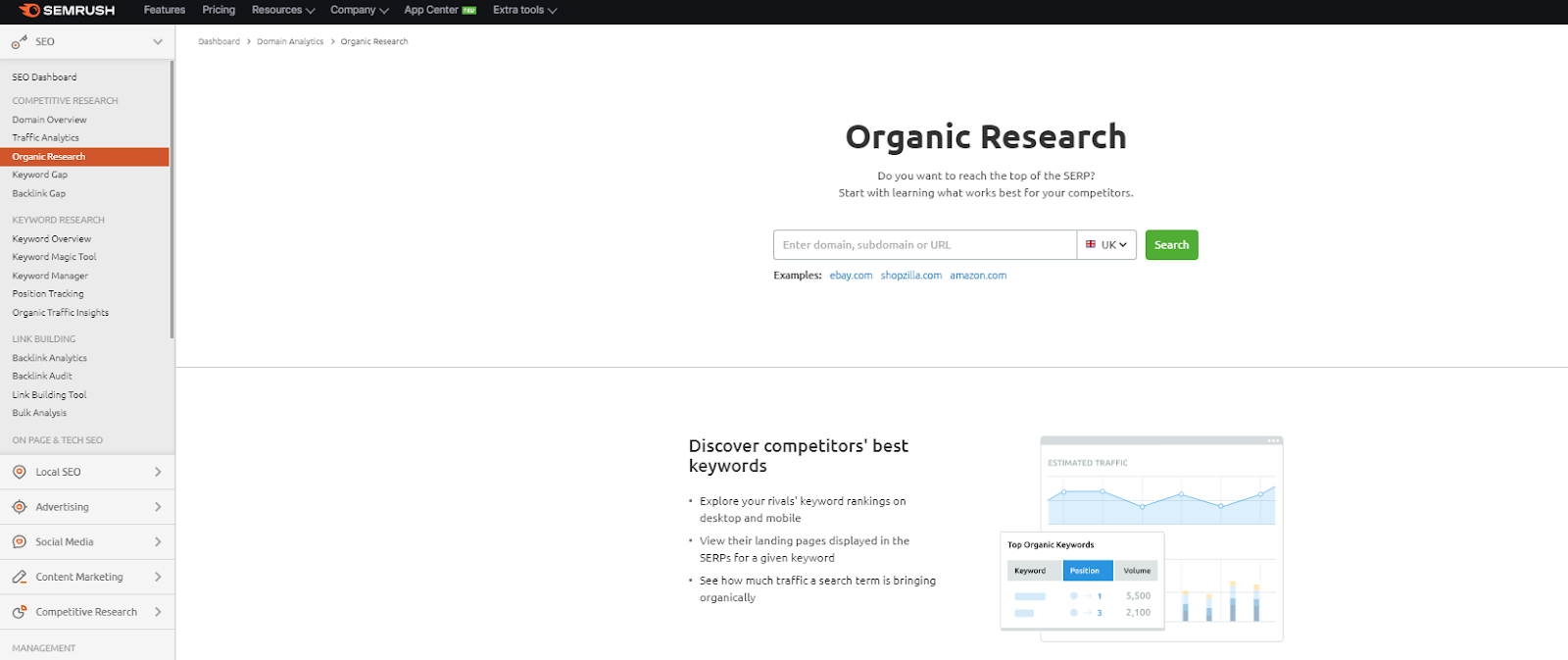Click the estimated traffic preview image
This screenshot has width=1568, height=660.
pyautogui.click(x=1142, y=538)
